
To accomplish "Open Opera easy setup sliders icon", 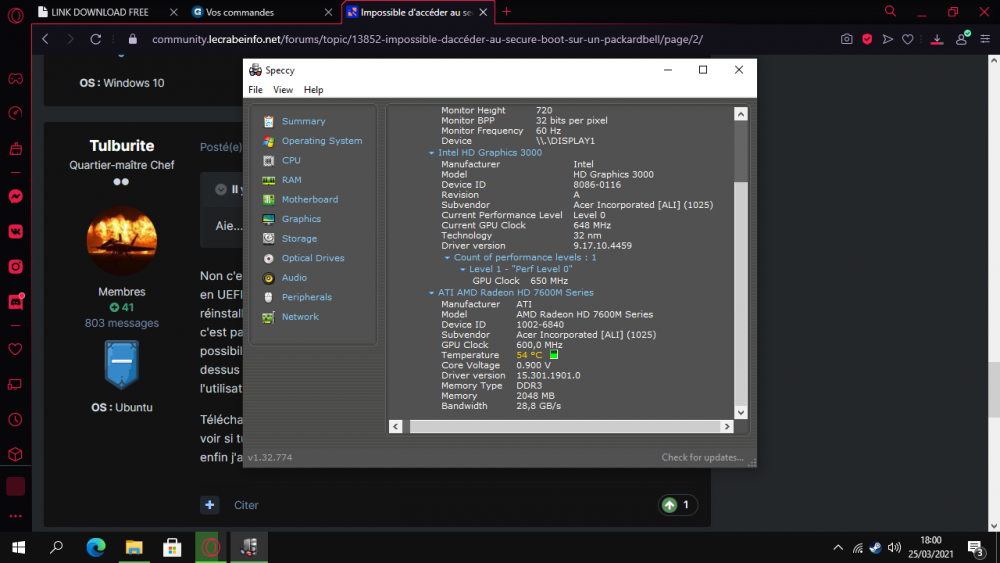I will click(x=985, y=39).
